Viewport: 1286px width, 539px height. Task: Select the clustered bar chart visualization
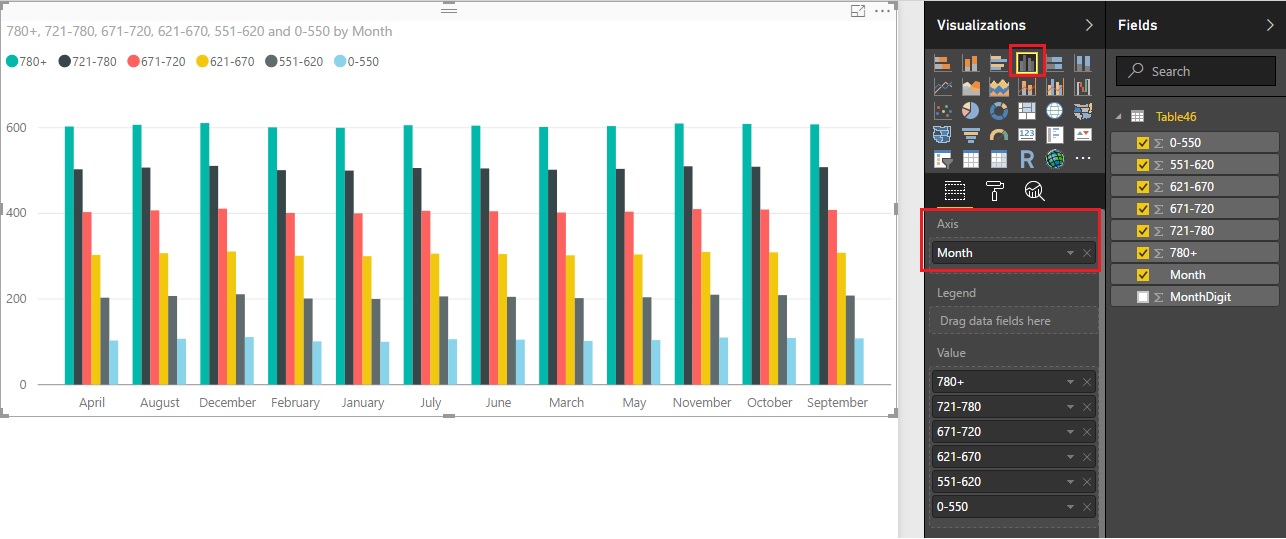pyautogui.click(x=998, y=63)
